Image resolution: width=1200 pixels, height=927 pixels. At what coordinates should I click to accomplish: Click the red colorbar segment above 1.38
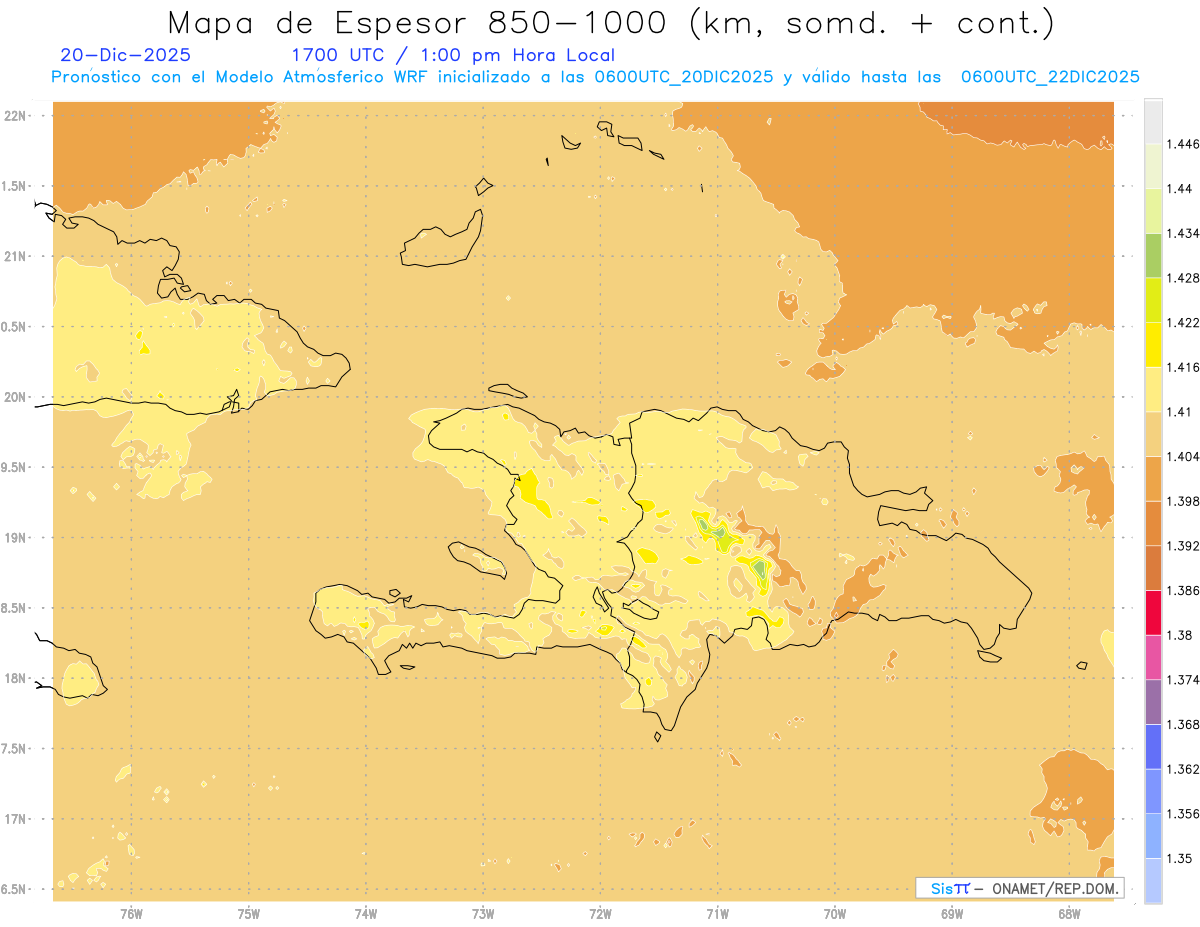[x=1153, y=612]
